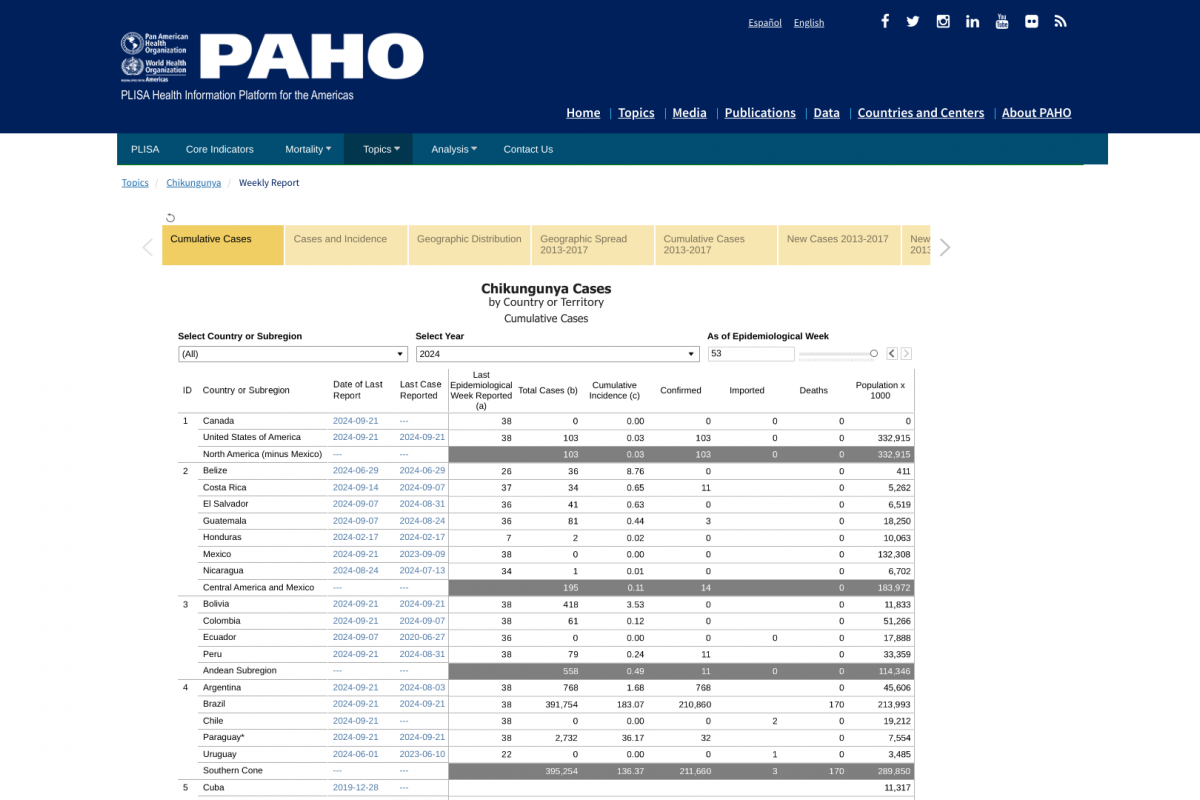Click the Instagram icon in header
This screenshot has height=800, width=1200.
point(942,21)
